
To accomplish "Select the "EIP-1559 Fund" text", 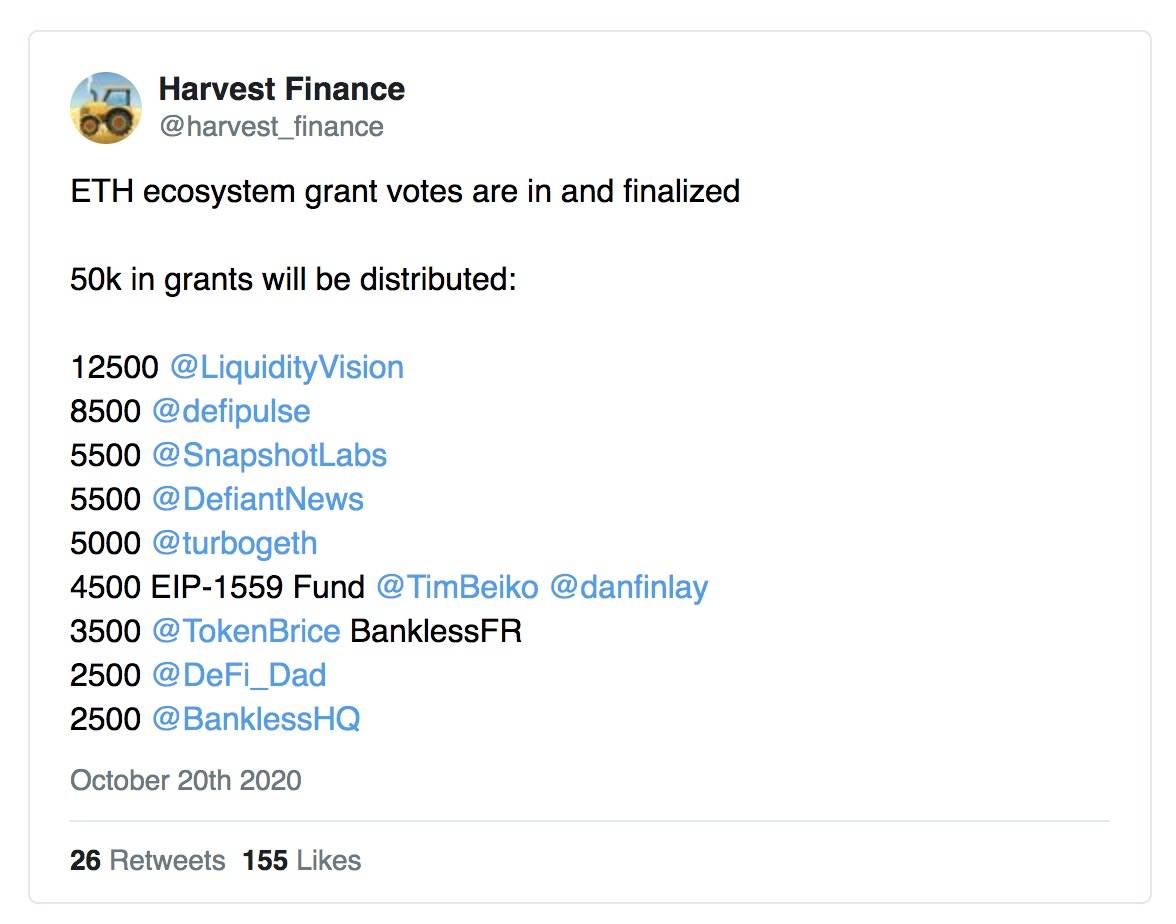I will [258, 587].
